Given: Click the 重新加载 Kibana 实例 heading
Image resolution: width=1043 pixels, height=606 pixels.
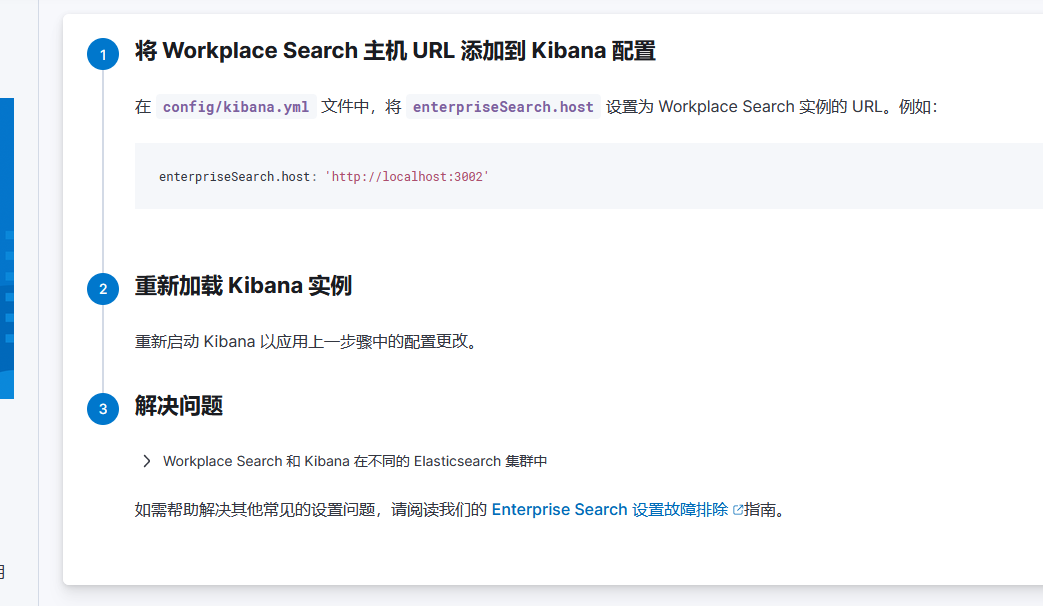Looking at the screenshot, I should click(243, 286).
